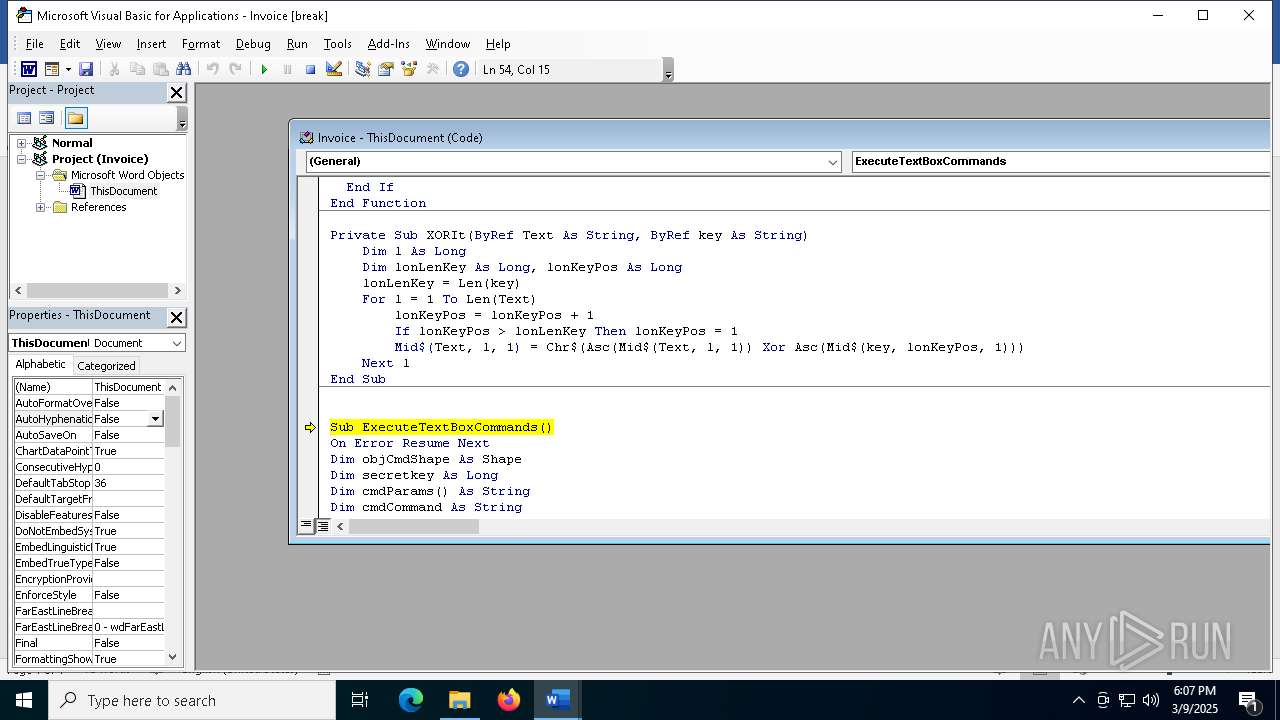Click the Break (pause) toolbar icon
1280x720 pixels.
point(287,69)
